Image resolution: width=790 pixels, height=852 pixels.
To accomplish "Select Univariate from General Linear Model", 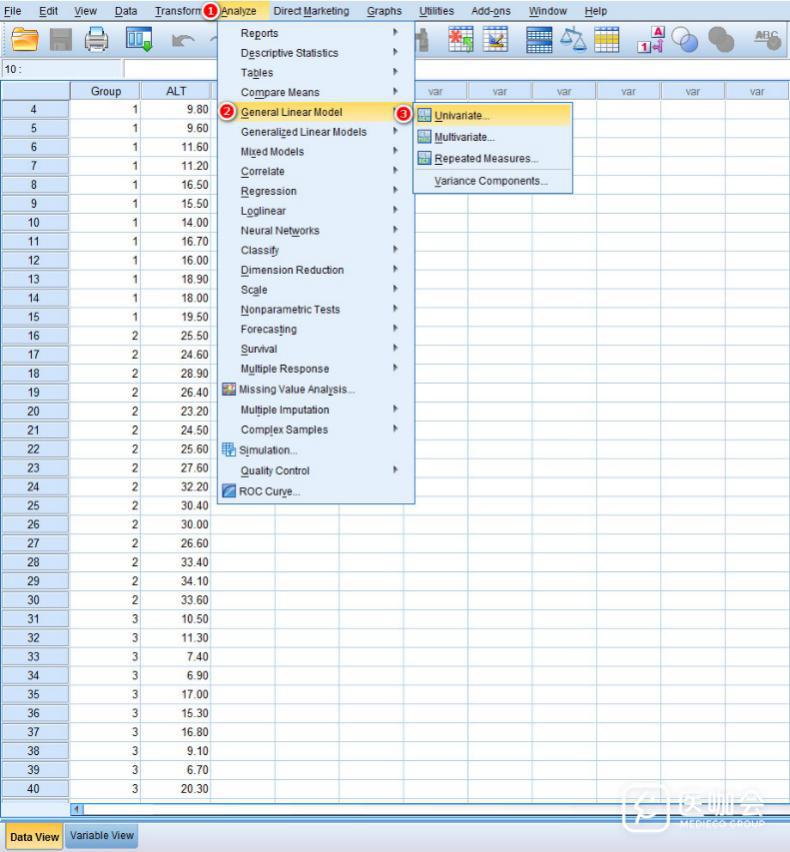I will pyautogui.click(x=462, y=116).
